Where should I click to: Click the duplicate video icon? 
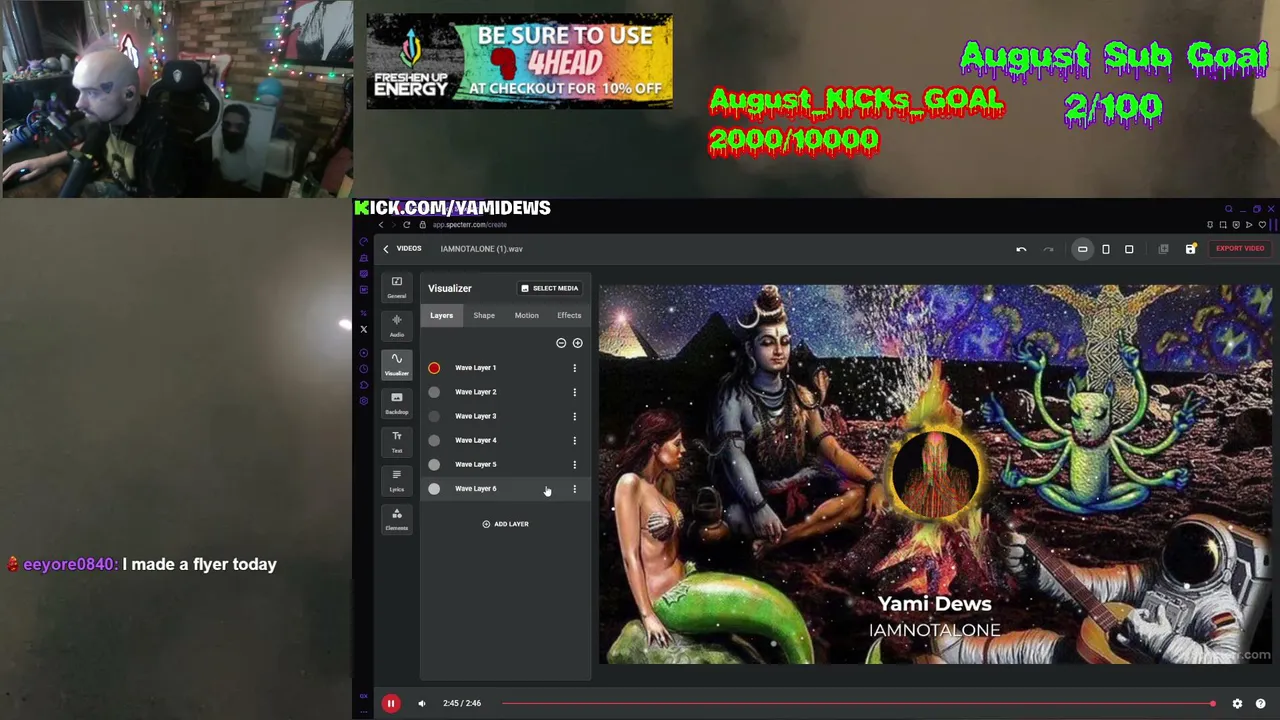point(1163,249)
